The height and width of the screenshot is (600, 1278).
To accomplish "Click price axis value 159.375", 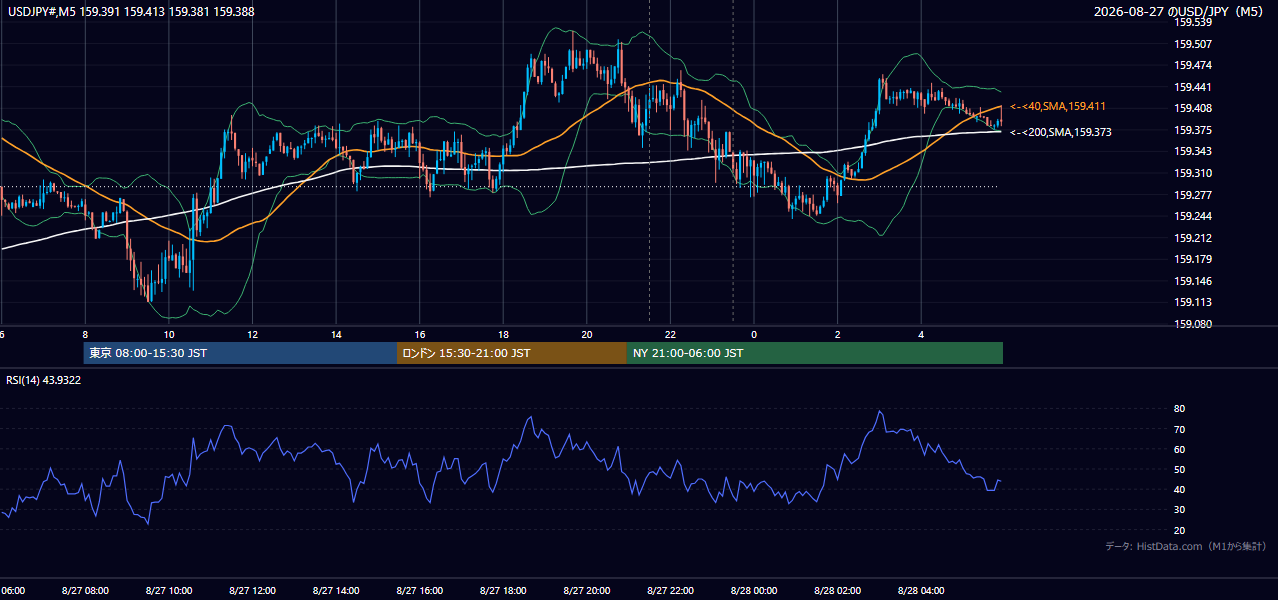I will coord(1192,130).
